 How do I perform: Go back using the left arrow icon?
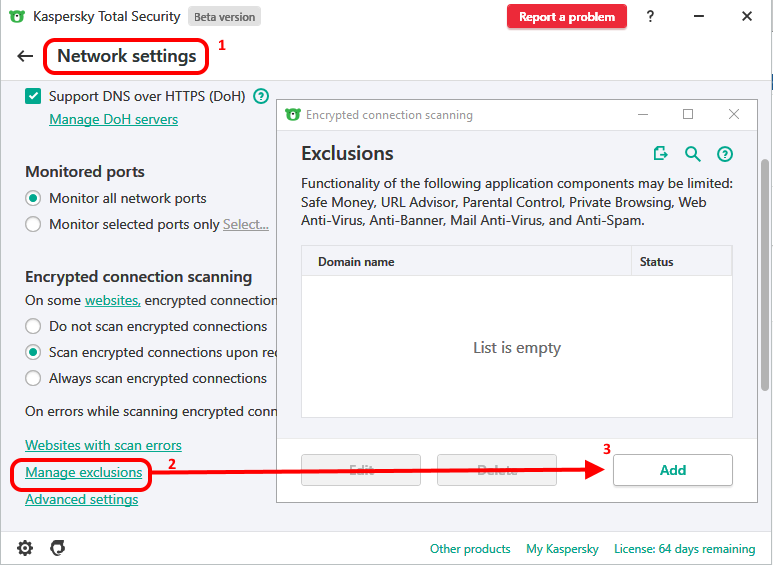[x=25, y=56]
